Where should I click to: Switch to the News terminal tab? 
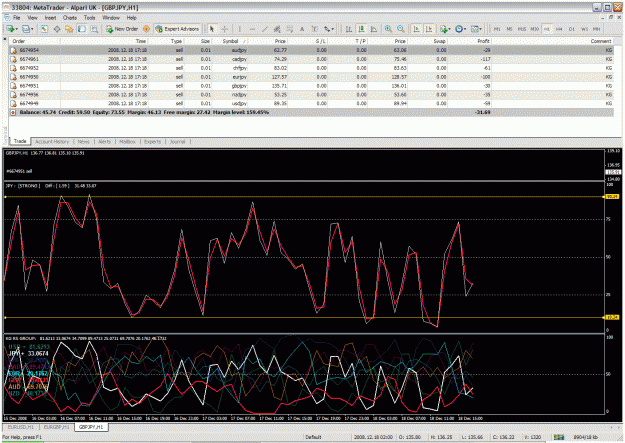pos(84,142)
